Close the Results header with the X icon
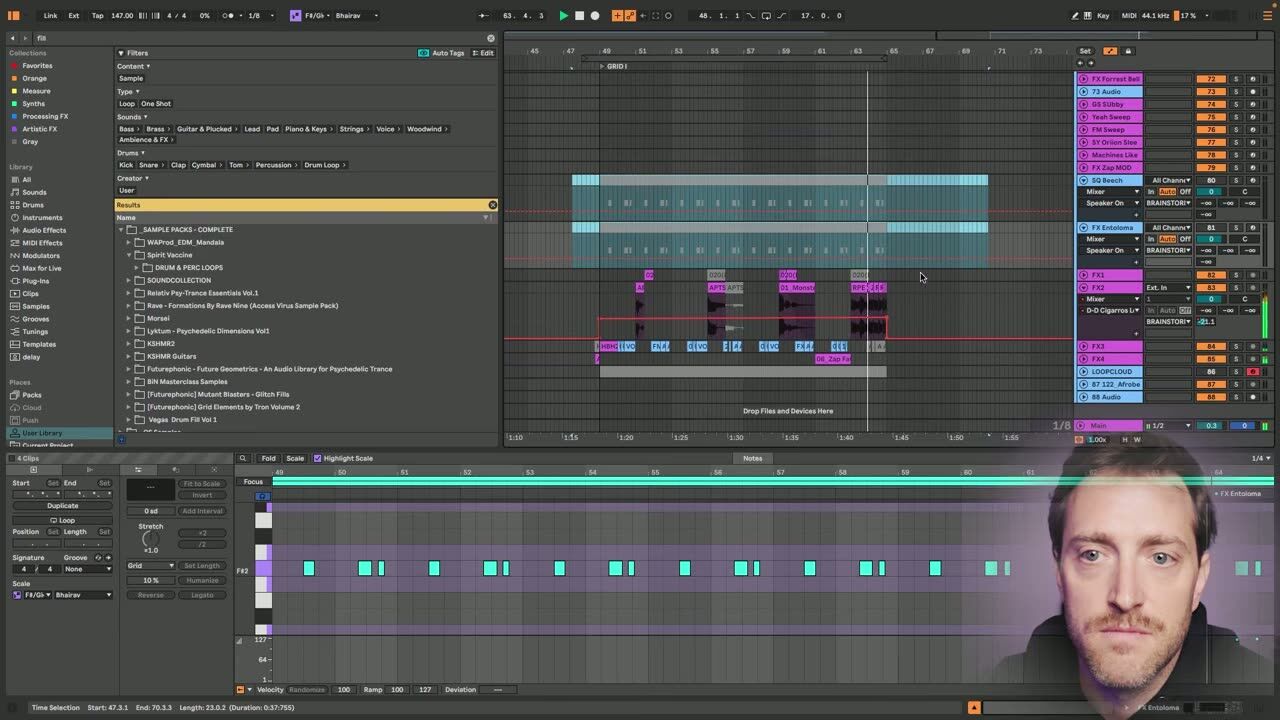Viewport: 1280px width, 720px height. click(492, 205)
